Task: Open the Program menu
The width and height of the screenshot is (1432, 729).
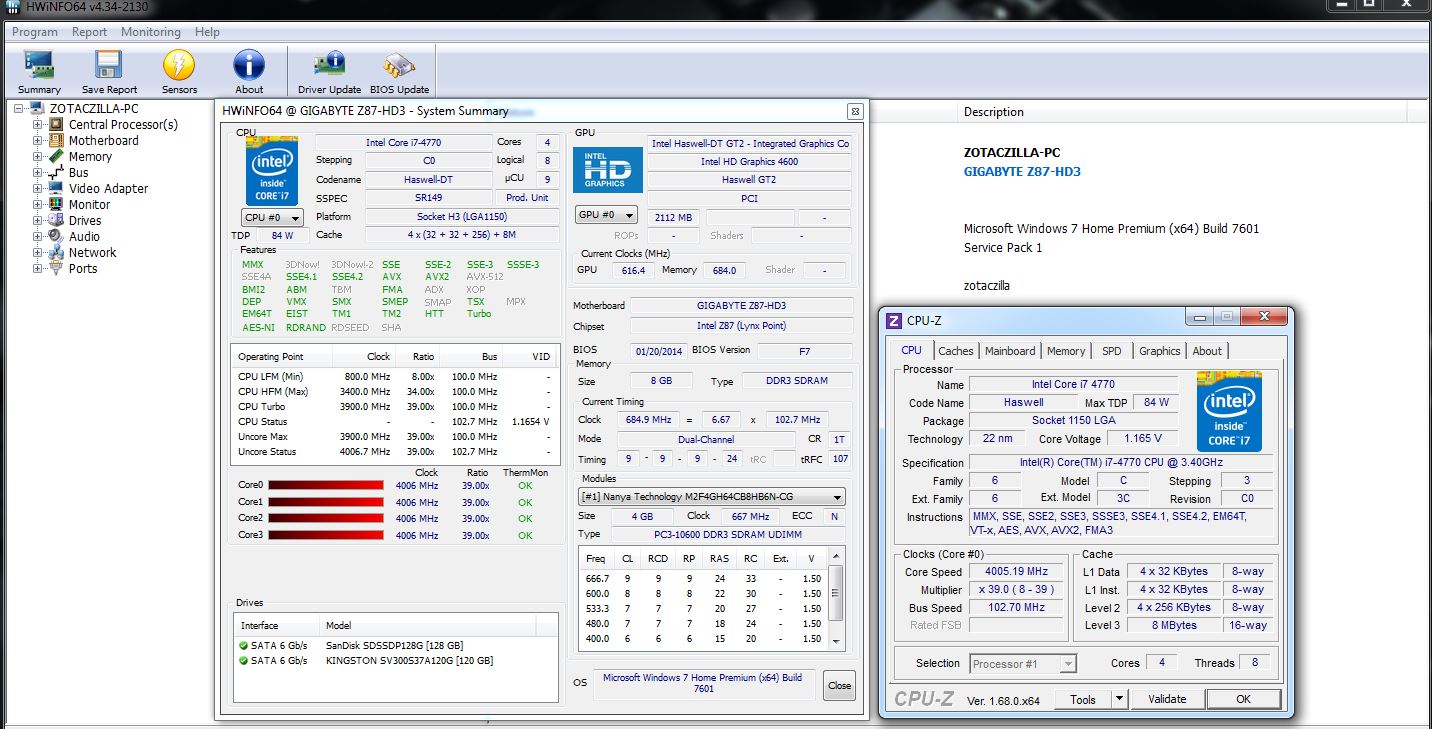Action: pyautogui.click(x=35, y=32)
